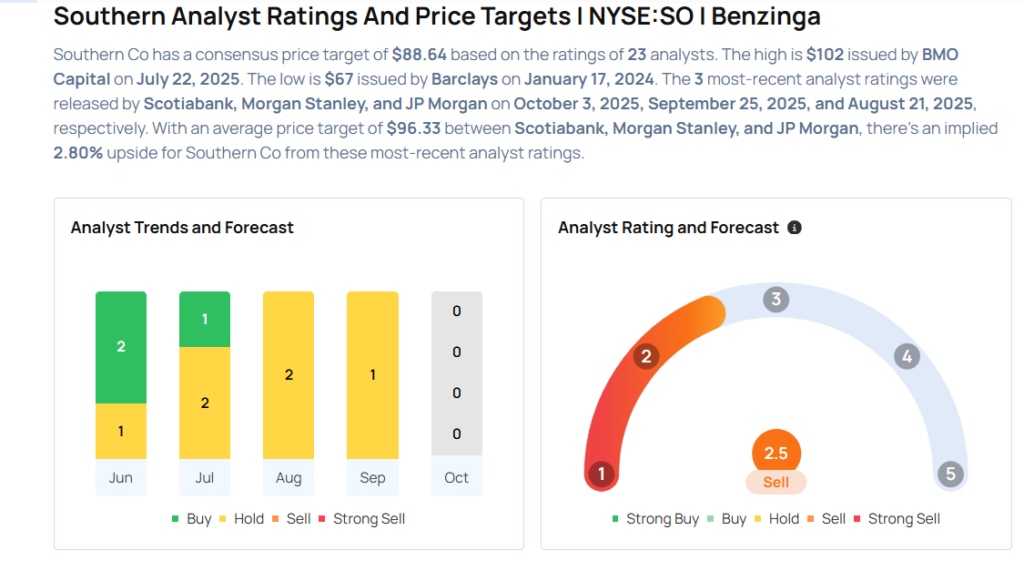This screenshot has height=561, width=1024.
Task: Click the Aug bar showing 2 holds
Action: point(288,375)
